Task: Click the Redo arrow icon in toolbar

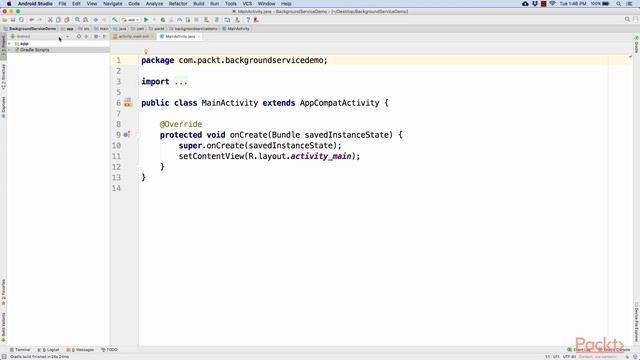Action: (x=40, y=20)
